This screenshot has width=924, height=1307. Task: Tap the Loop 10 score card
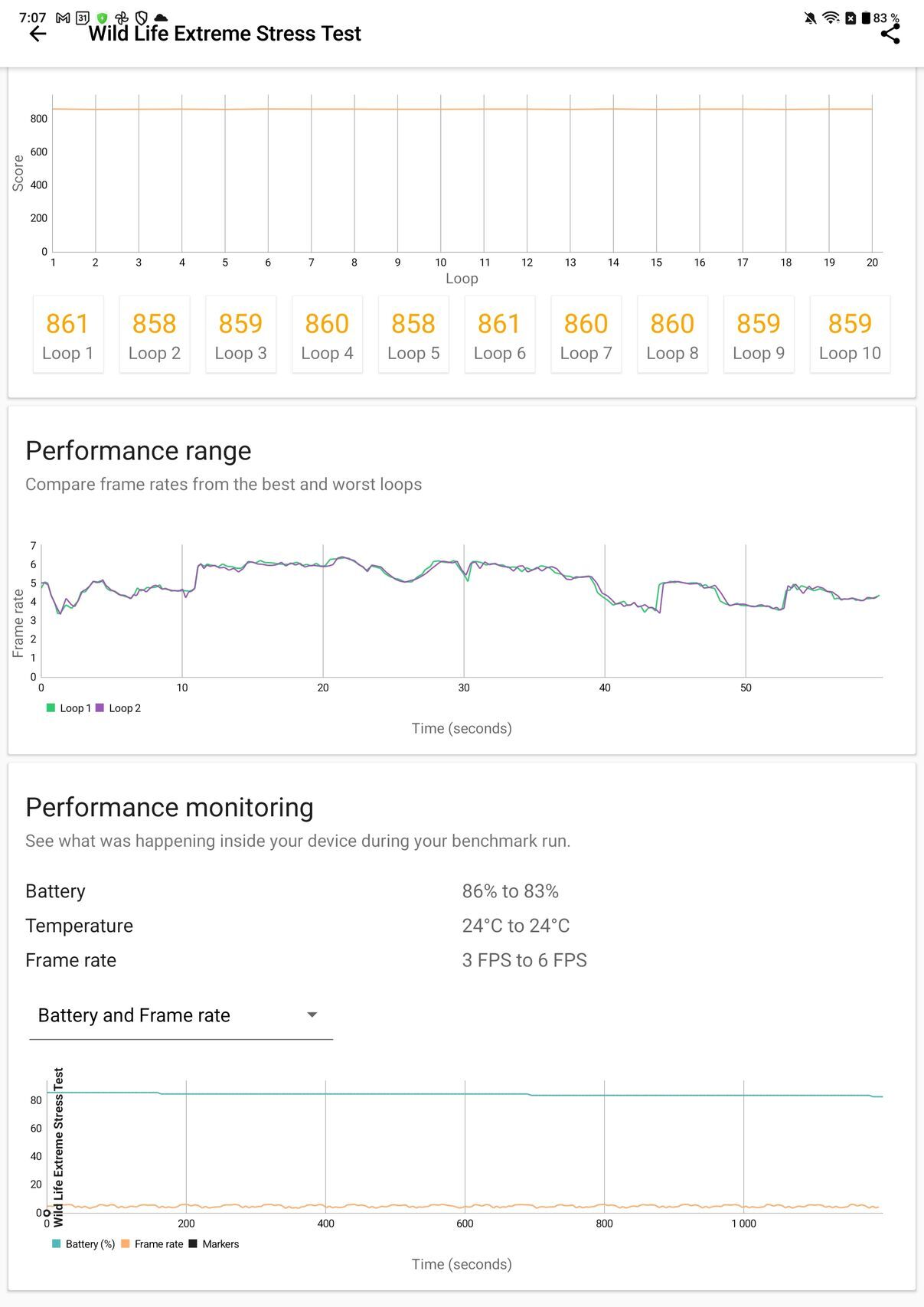click(x=850, y=335)
